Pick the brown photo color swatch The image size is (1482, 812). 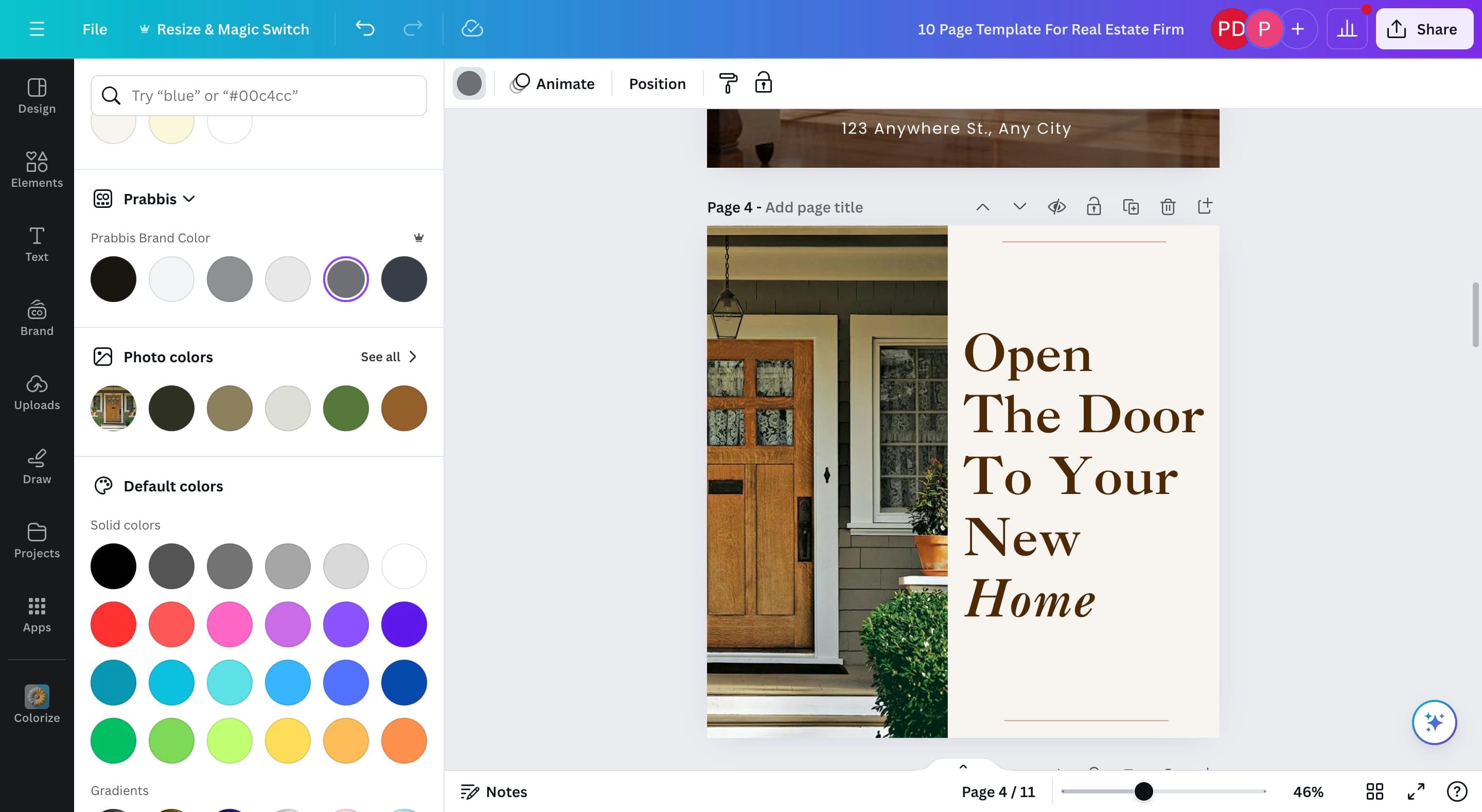click(x=404, y=408)
